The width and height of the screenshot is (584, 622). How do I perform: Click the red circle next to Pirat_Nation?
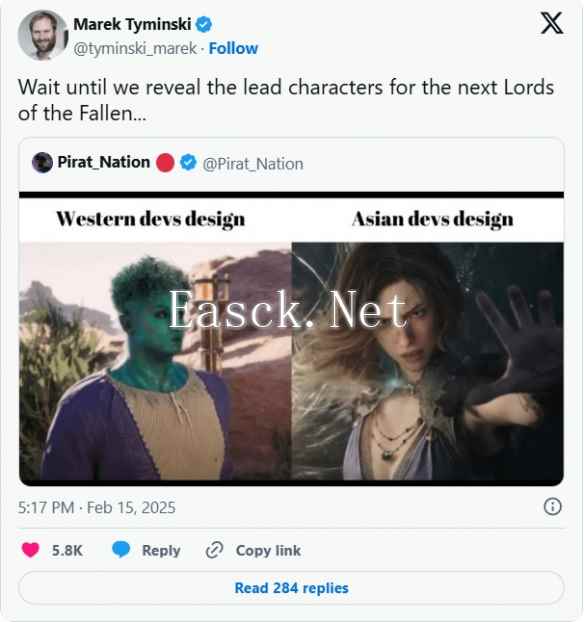165,163
